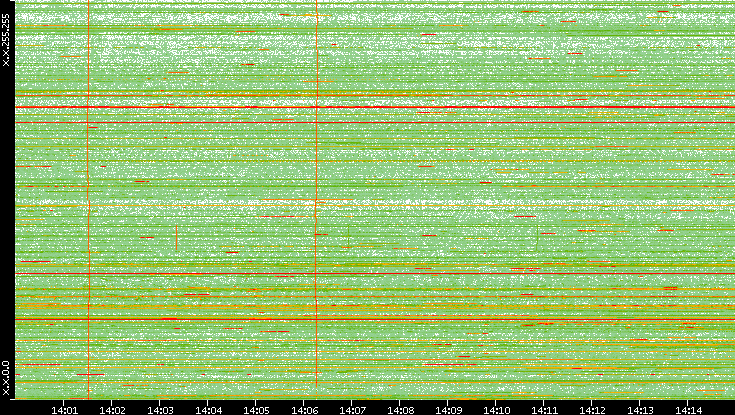735x415 pixels.
Task: Click the 14:11 time axis label
Action: tap(544, 410)
